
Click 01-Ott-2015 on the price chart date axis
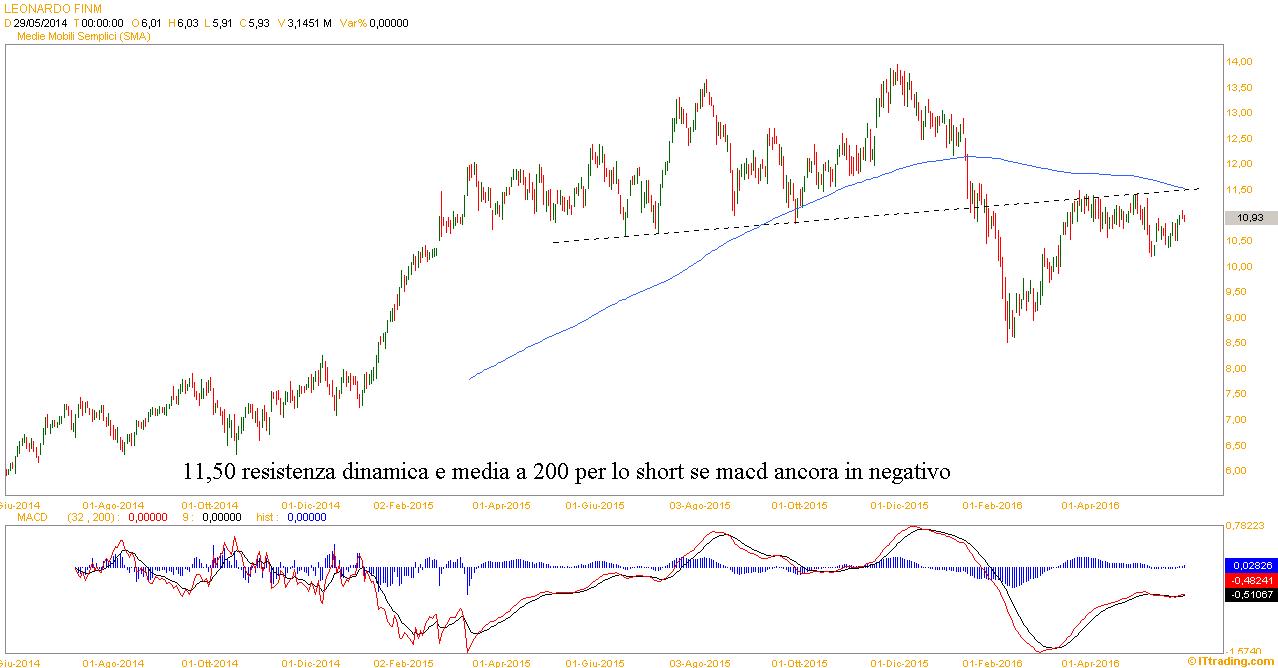[x=801, y=505]
